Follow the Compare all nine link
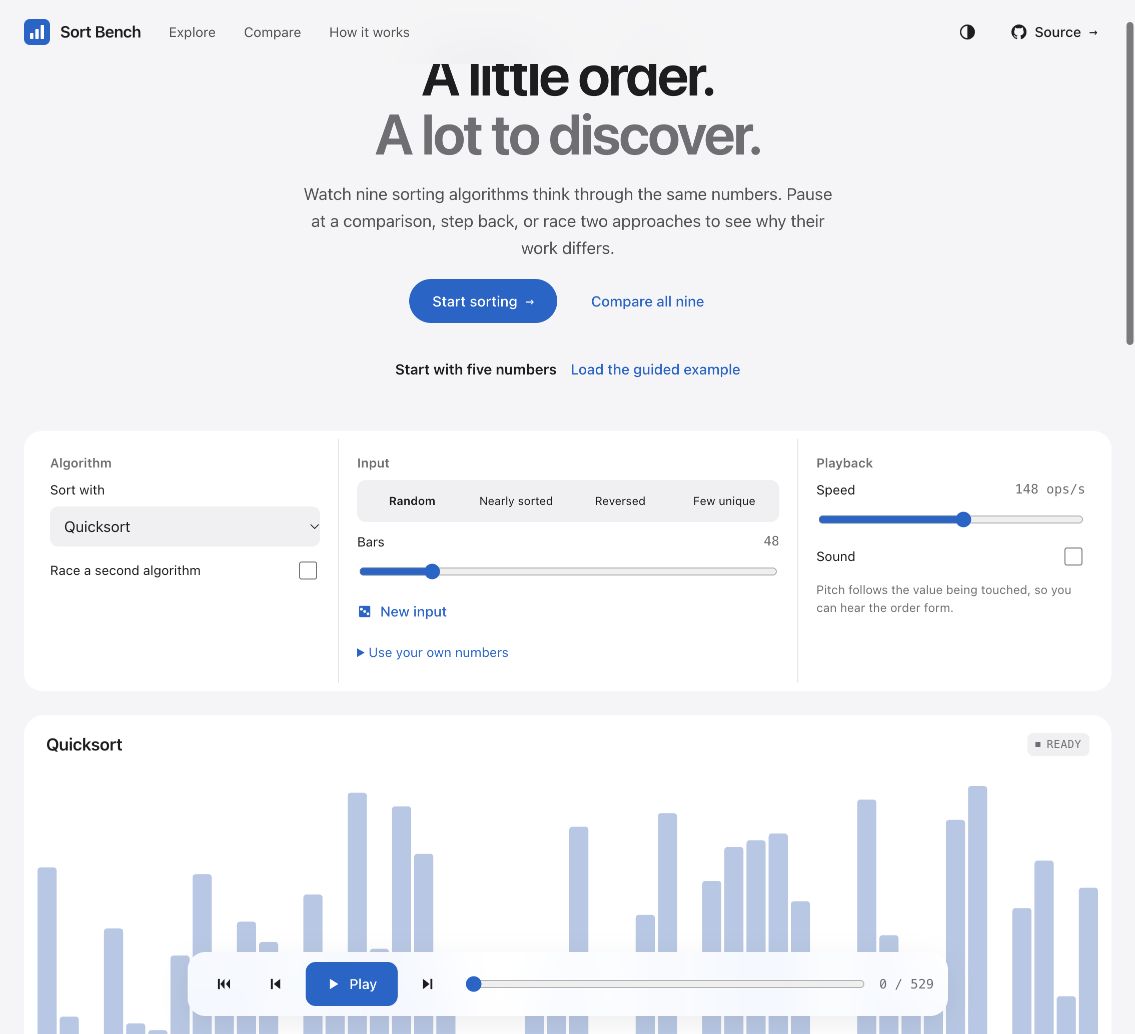 647,301
